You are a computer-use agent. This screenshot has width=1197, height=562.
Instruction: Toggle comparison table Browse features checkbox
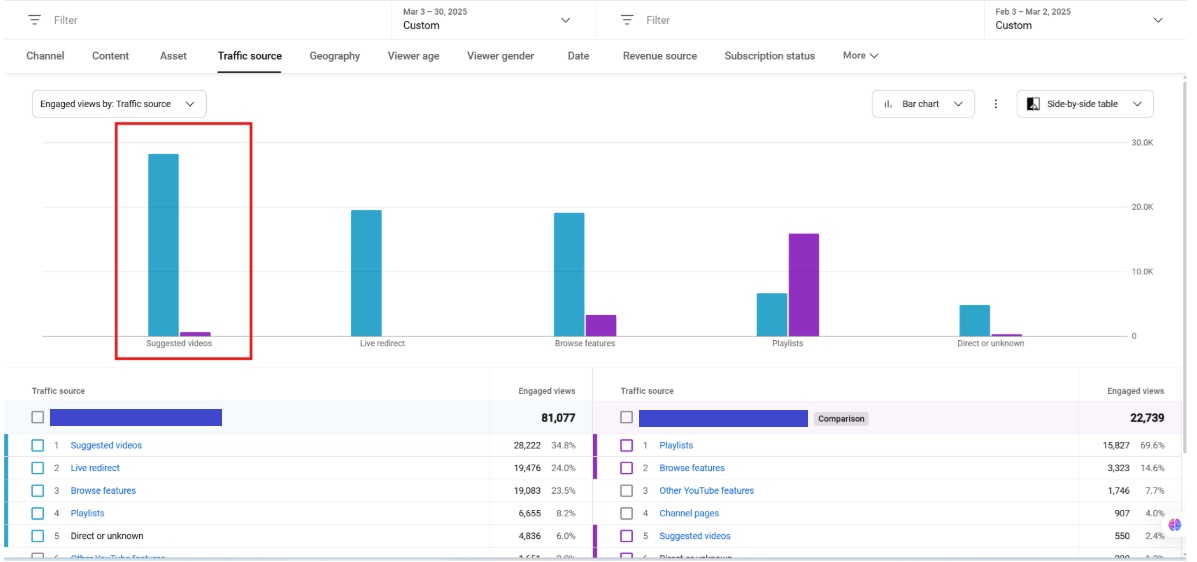(x=627, y=468)
